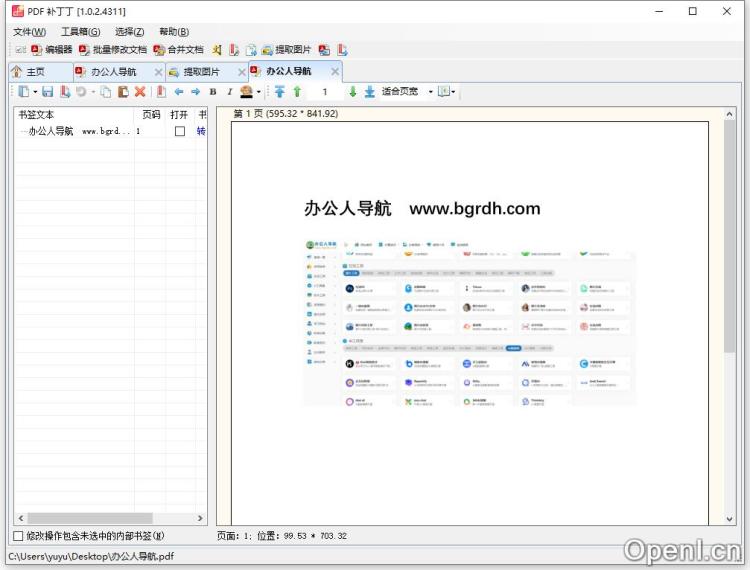Click the file path in status bar
Viewport: 750px width, 570px height.
(x=91, y=557)
